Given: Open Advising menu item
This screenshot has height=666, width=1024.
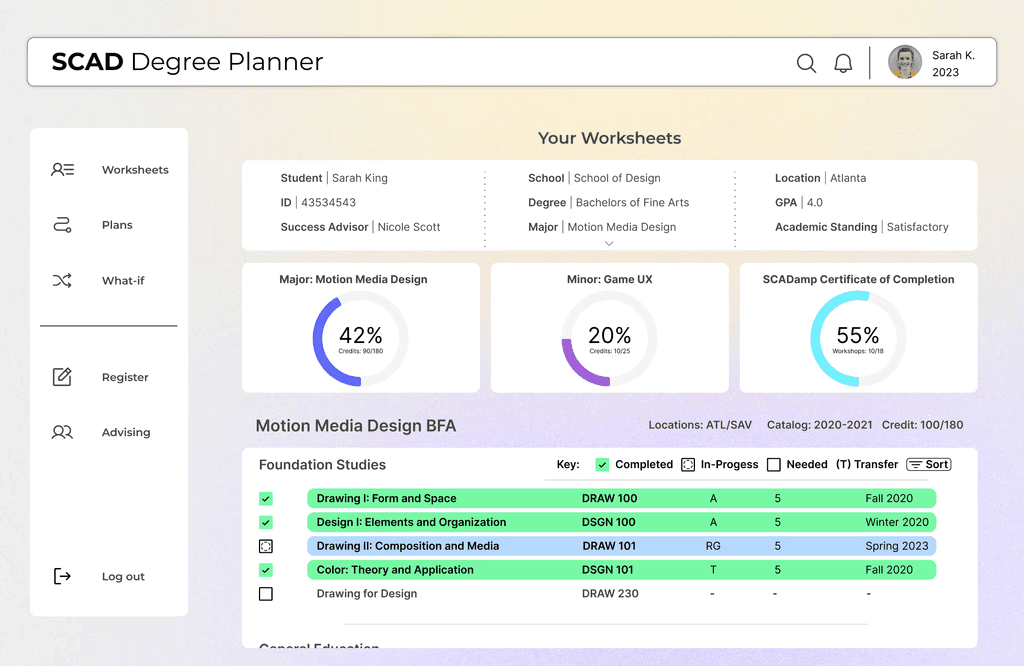Looking at the screenshot, I should [x=125, y=432].
